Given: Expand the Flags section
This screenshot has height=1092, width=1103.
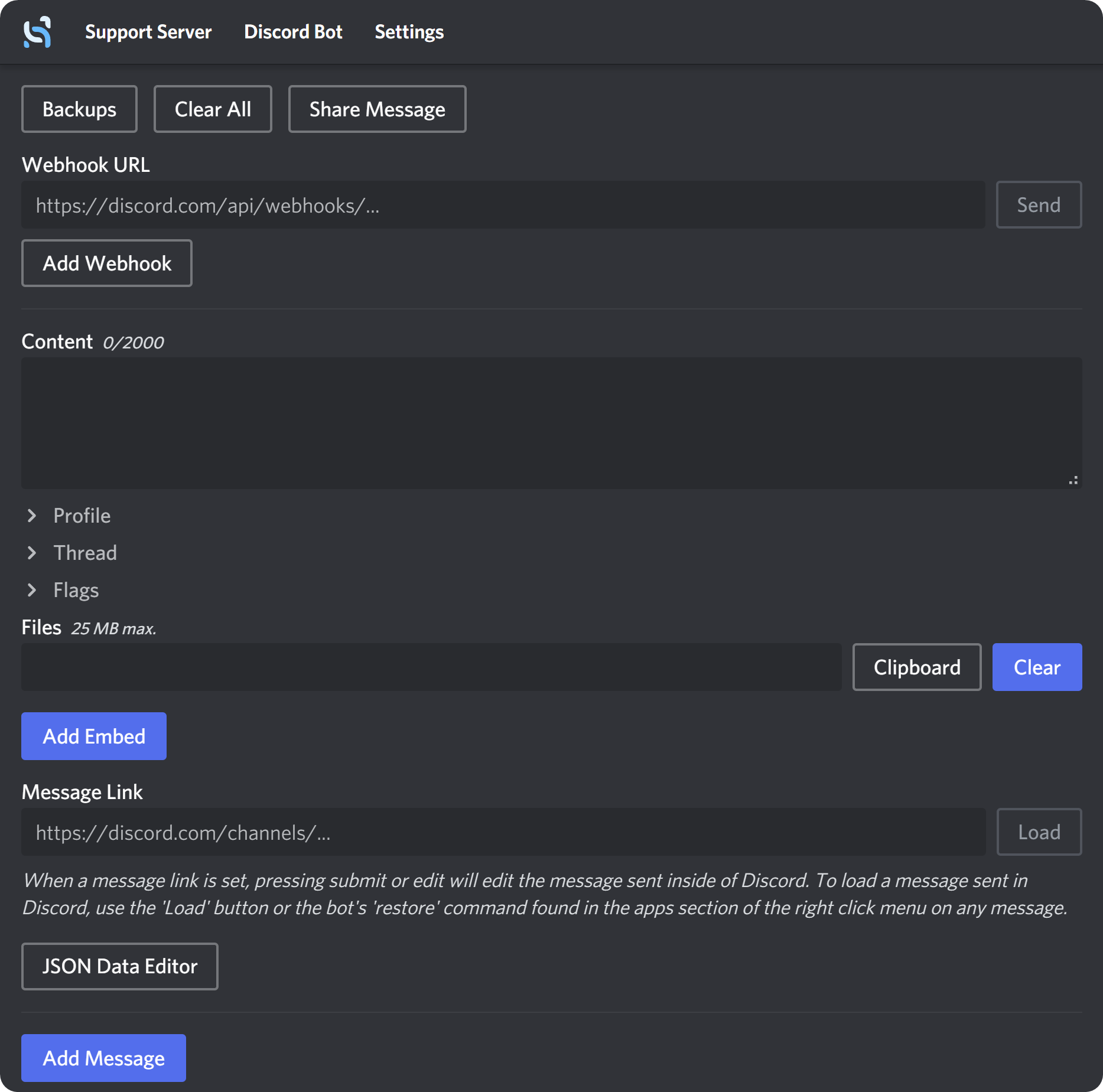Looking at the screenshot, I should click(x=76, y=589).
